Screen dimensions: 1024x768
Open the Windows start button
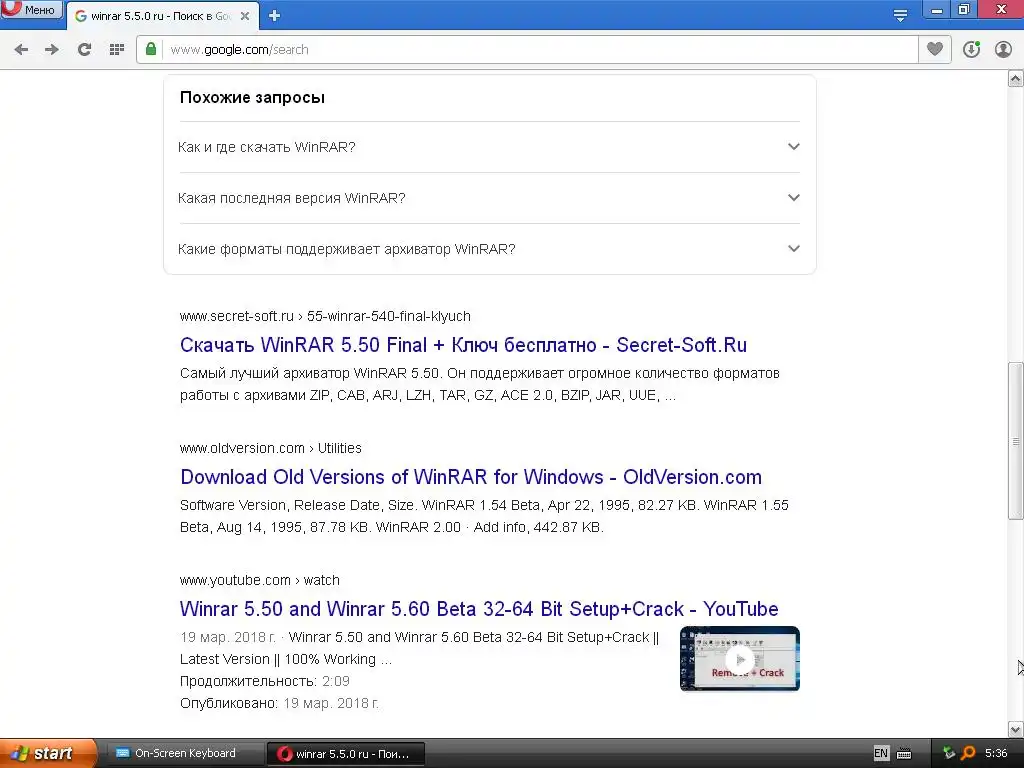48,753
